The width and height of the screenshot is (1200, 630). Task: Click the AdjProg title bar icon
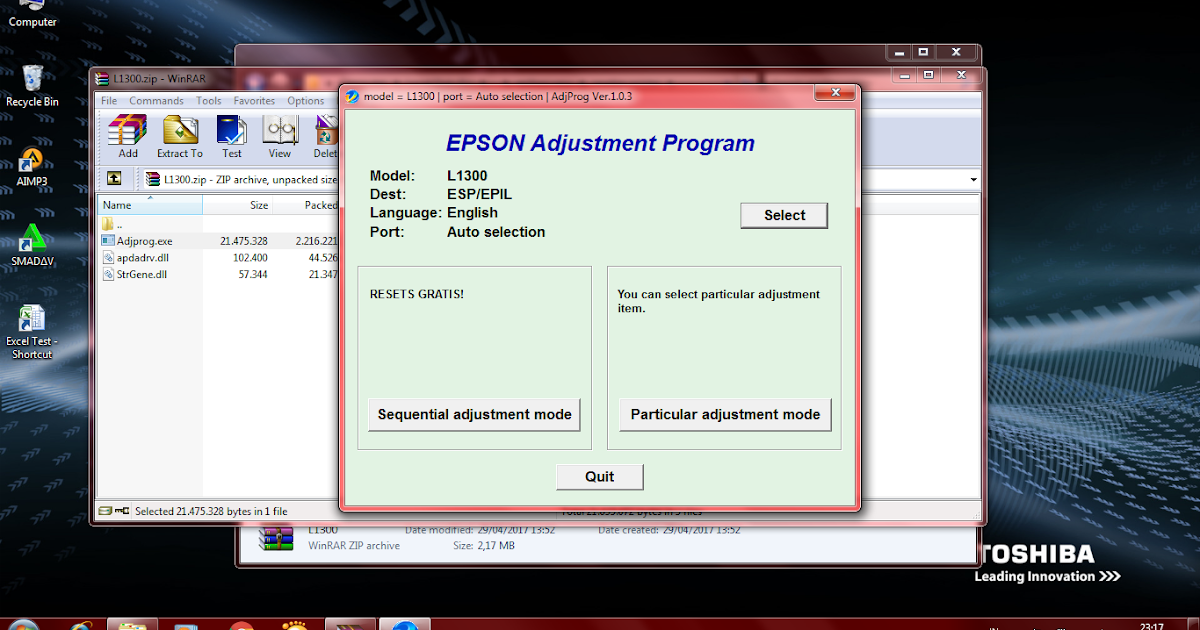(352, 96)
